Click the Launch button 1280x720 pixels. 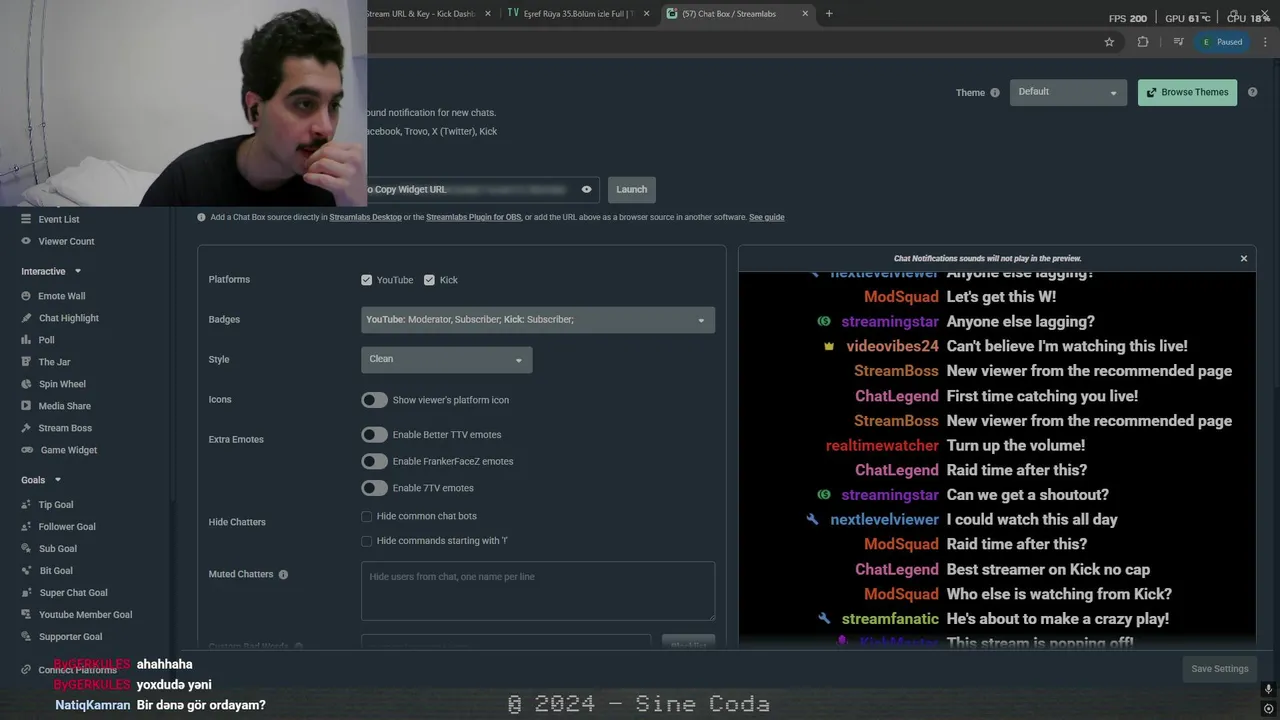pos(631,189)
